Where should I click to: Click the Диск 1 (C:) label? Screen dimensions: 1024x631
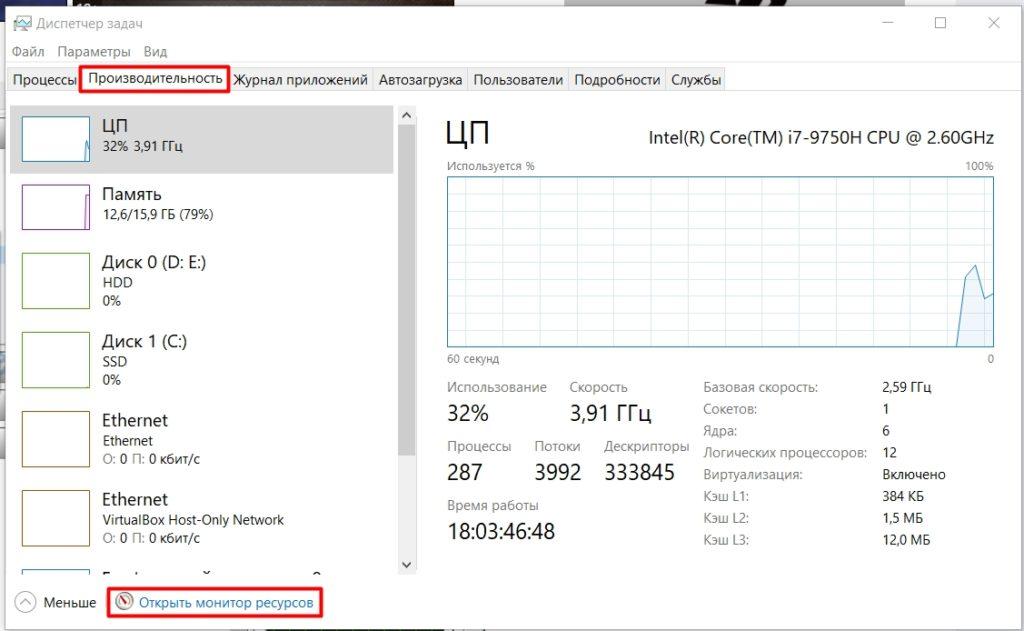144,342
